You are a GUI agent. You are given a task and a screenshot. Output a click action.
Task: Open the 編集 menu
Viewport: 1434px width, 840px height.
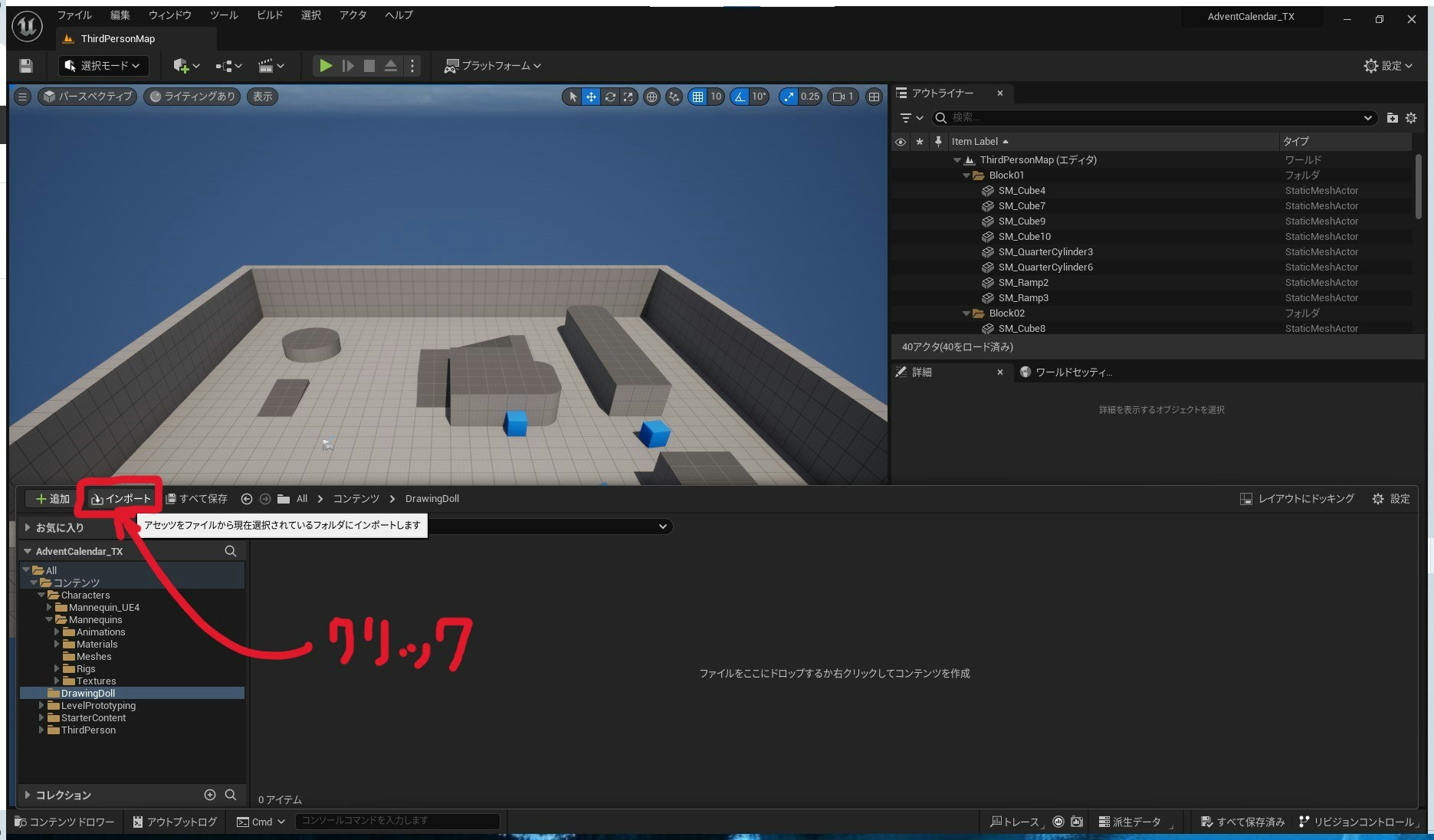(120, 15)
